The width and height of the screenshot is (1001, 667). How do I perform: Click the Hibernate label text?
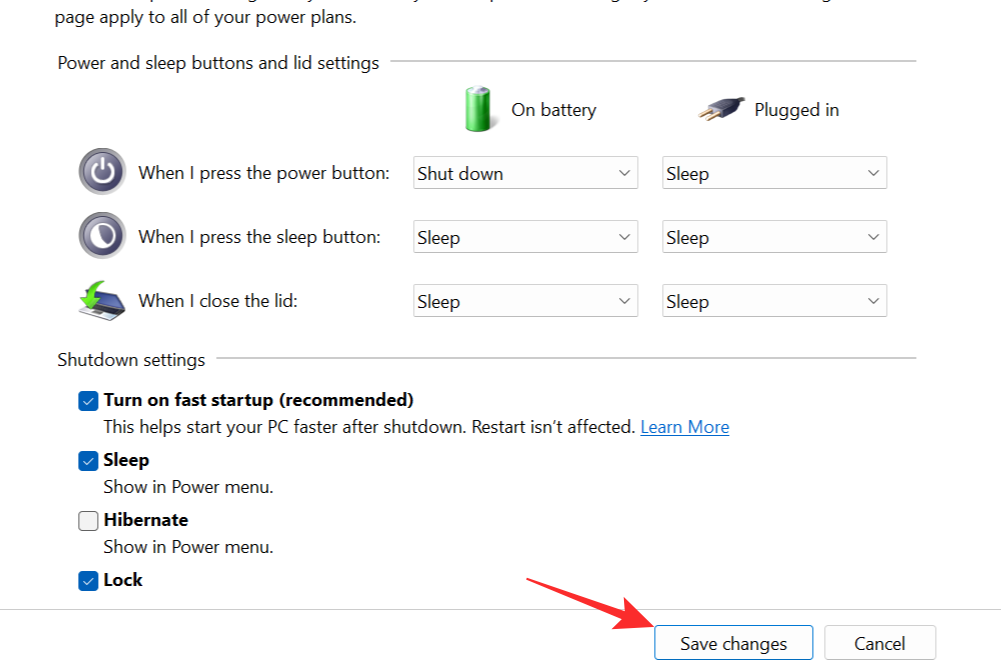pyautogui.click(x=146, y=520)
